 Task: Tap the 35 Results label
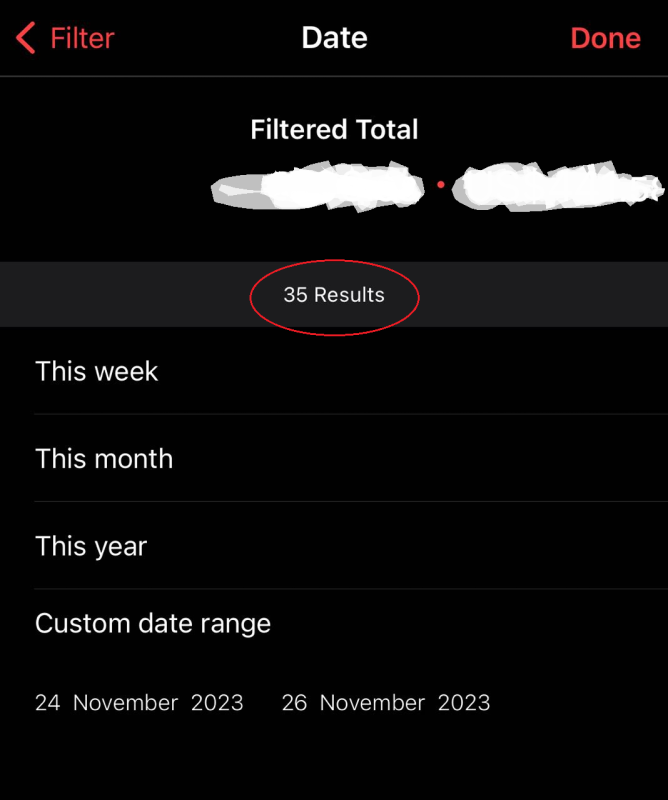coord(334,295)
